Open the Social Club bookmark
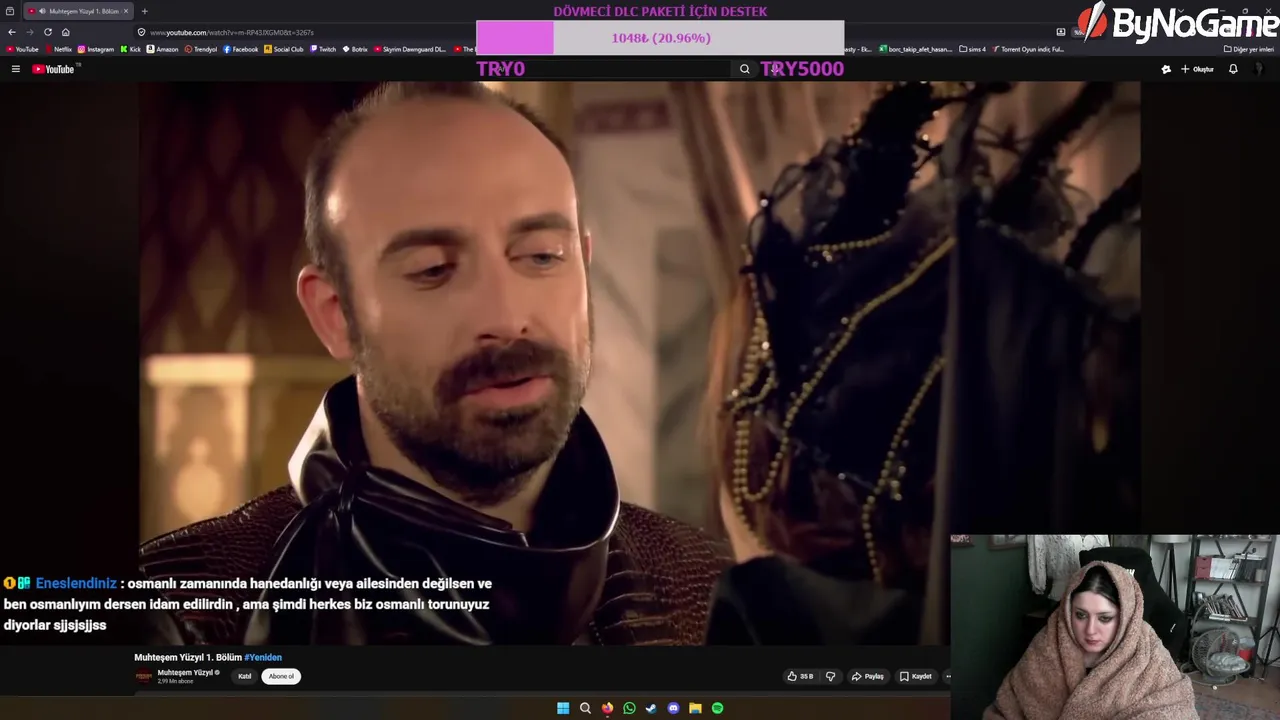Viewport: 1280px width, 720px height. 284,49
